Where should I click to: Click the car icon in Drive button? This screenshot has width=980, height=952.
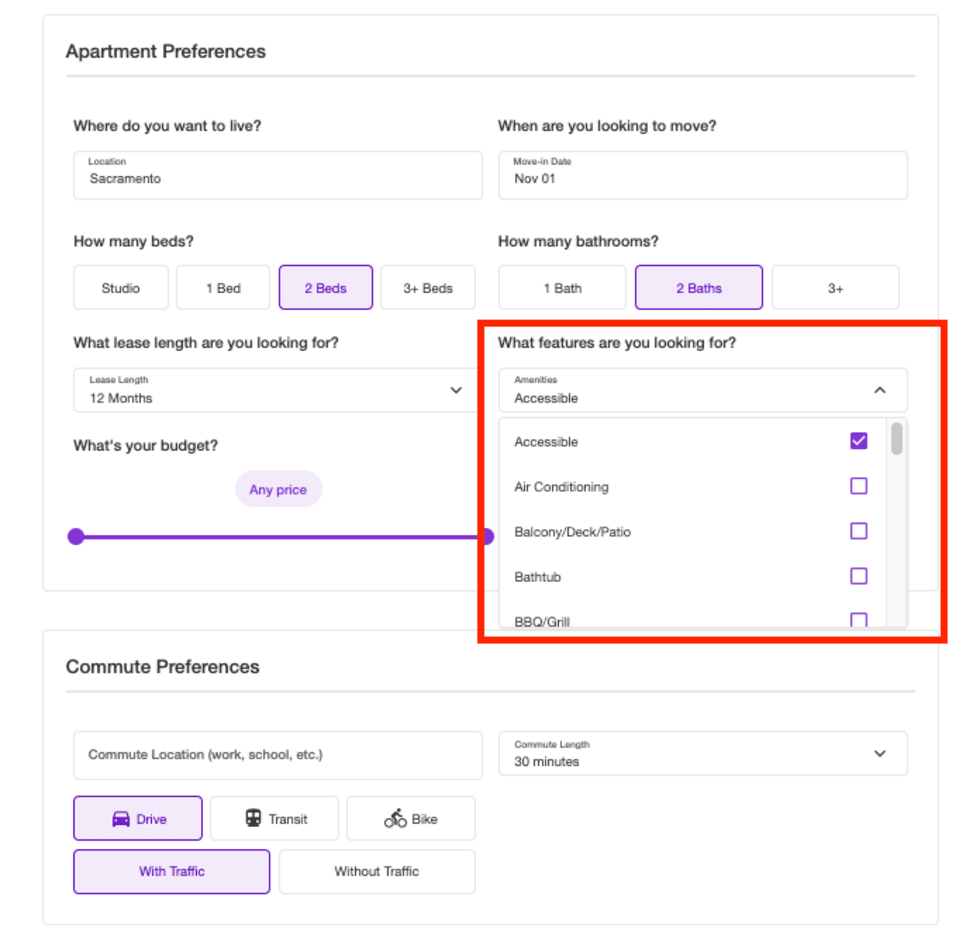coord(121,819)
